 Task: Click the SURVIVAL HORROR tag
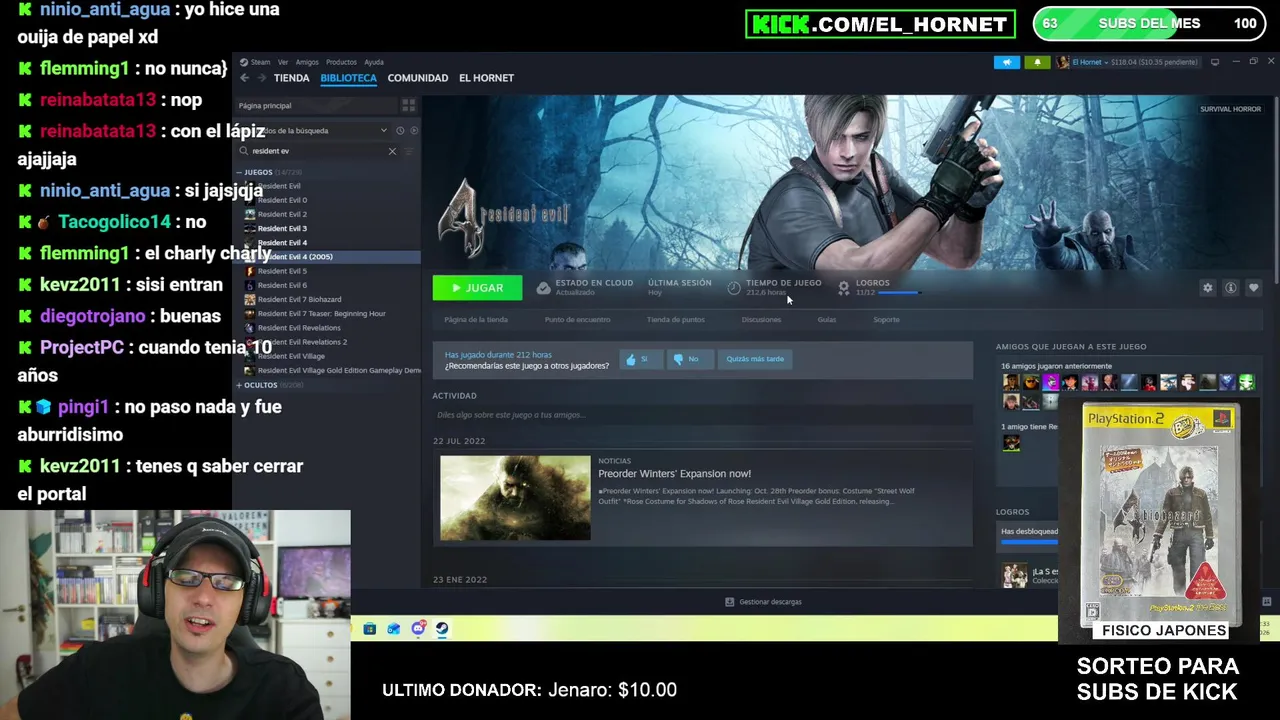pos(1230,109)
